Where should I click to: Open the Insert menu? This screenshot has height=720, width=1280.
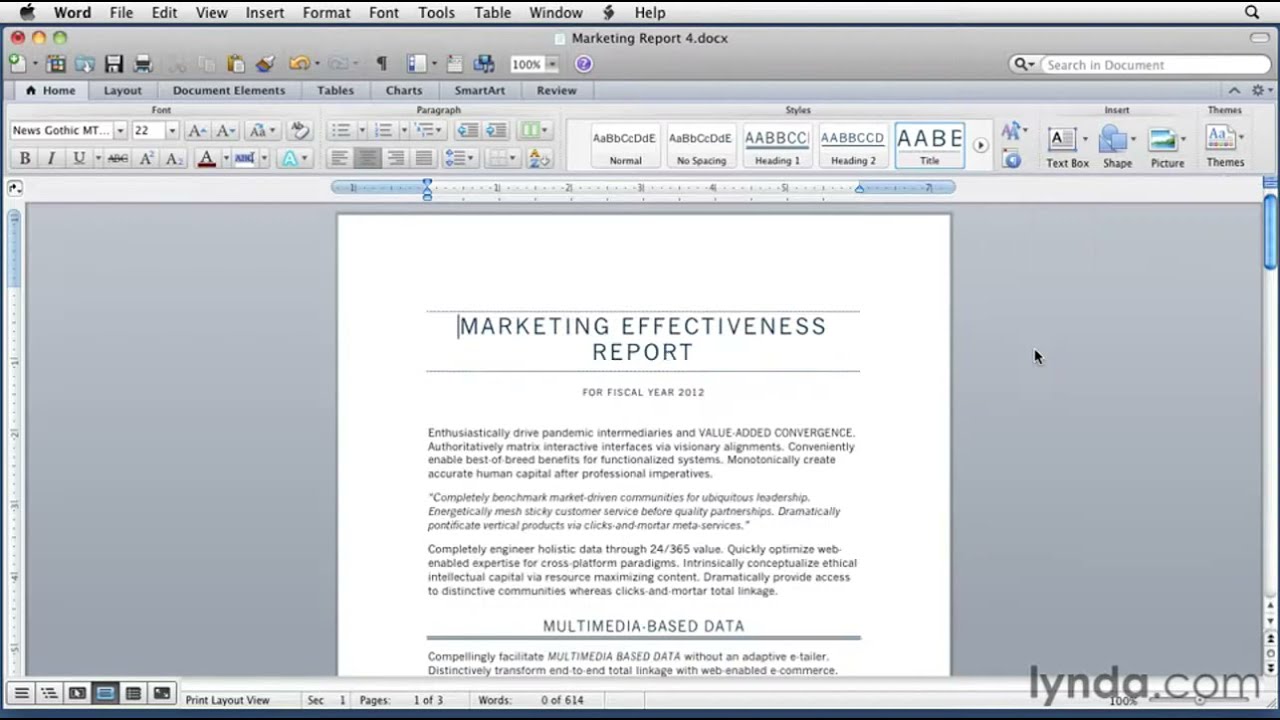[x=265, y=12]
